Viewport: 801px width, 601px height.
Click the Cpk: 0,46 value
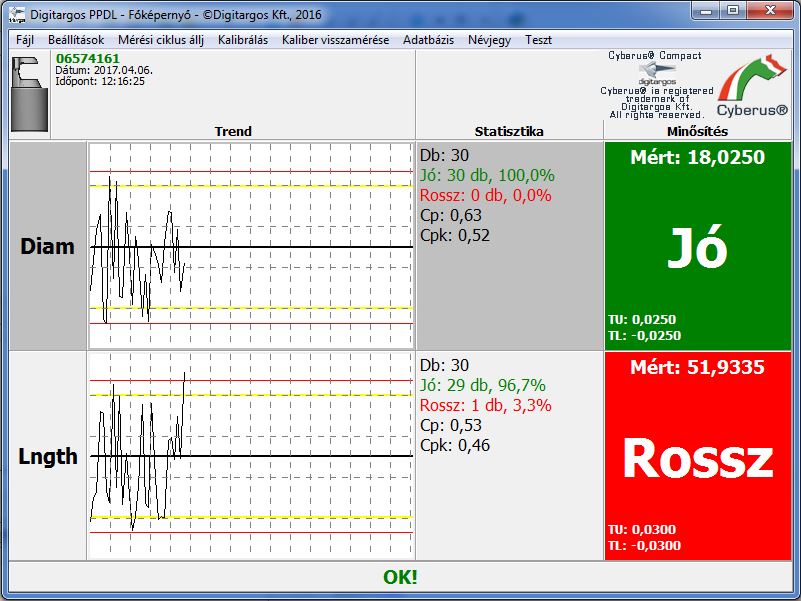click(455, 445)
